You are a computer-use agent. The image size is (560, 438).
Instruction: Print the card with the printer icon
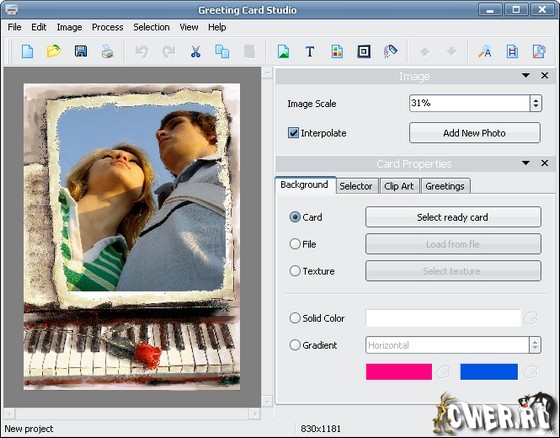click(x=107, y=51)
